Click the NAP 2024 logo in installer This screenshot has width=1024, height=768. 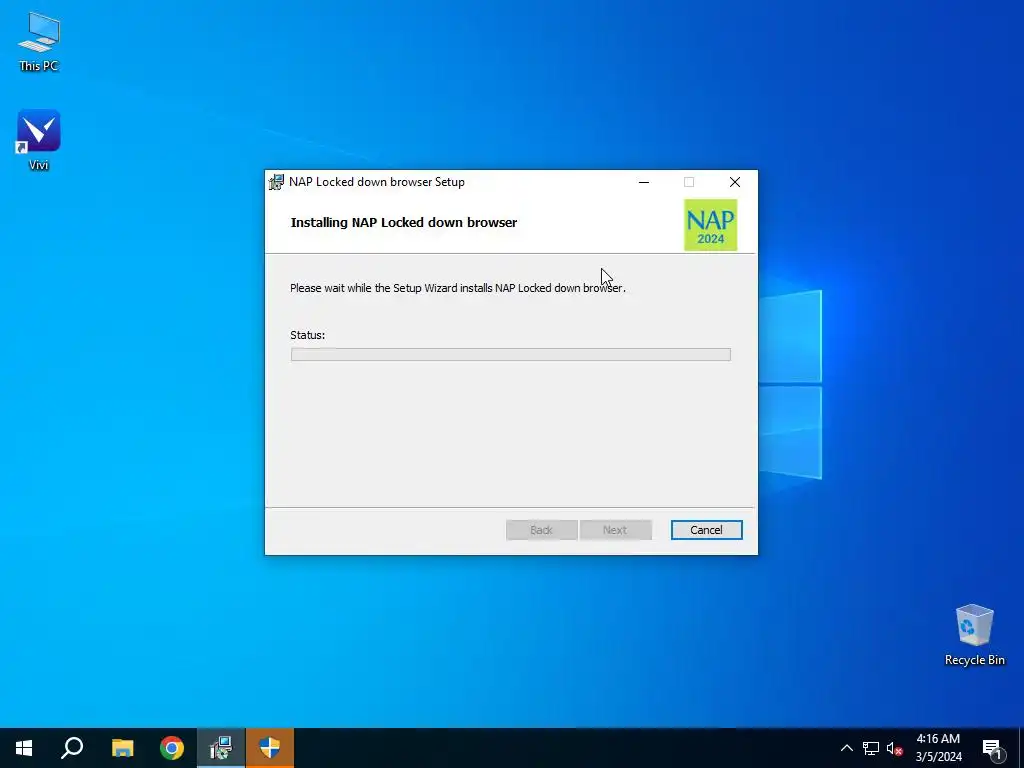coord(711,225)
